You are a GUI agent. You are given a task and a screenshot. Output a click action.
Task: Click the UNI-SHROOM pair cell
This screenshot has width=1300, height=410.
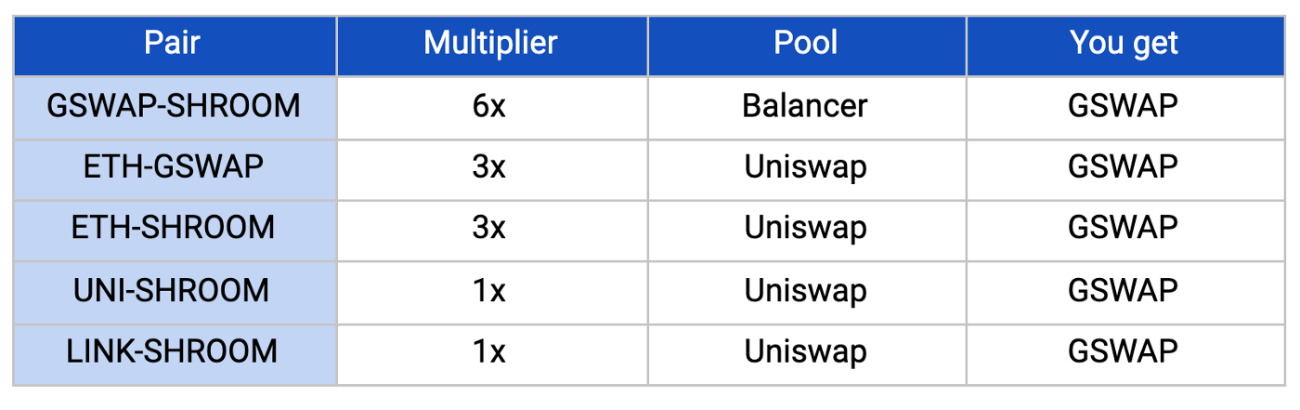click(x=174, y=290)
